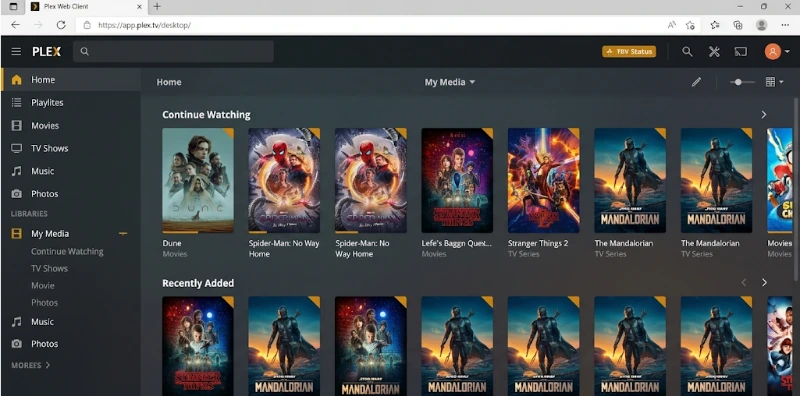Adjust the poster size slider
Screen dimensions: 800x396
tap(742, 82)
